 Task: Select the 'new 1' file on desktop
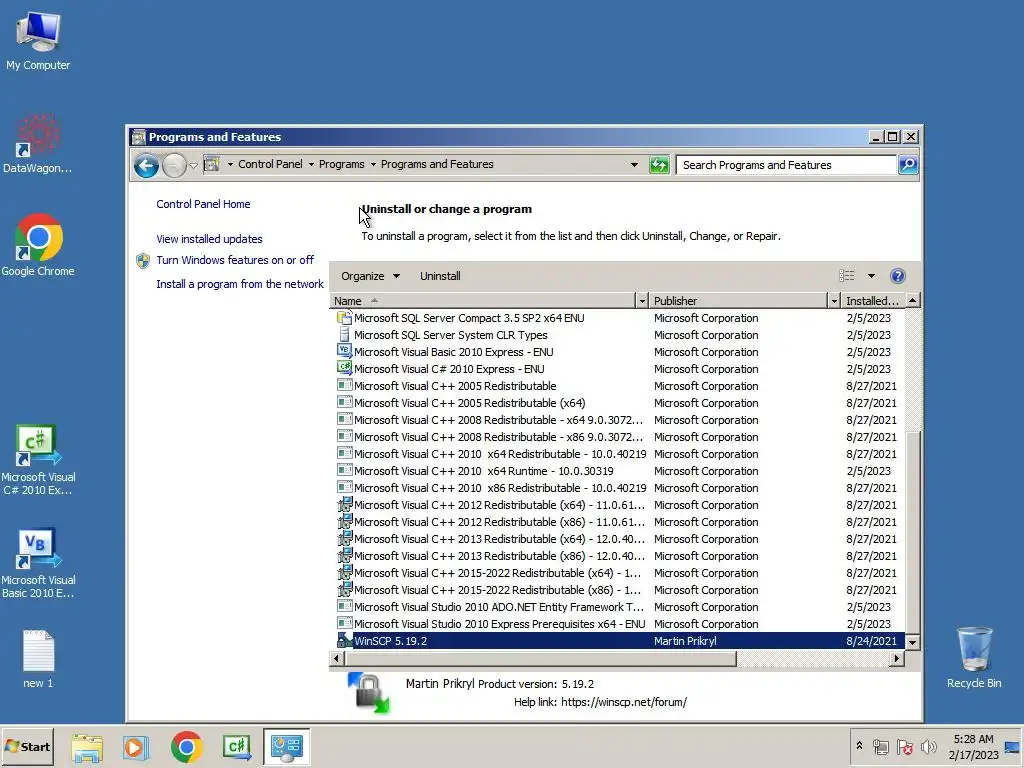point(38,659)
